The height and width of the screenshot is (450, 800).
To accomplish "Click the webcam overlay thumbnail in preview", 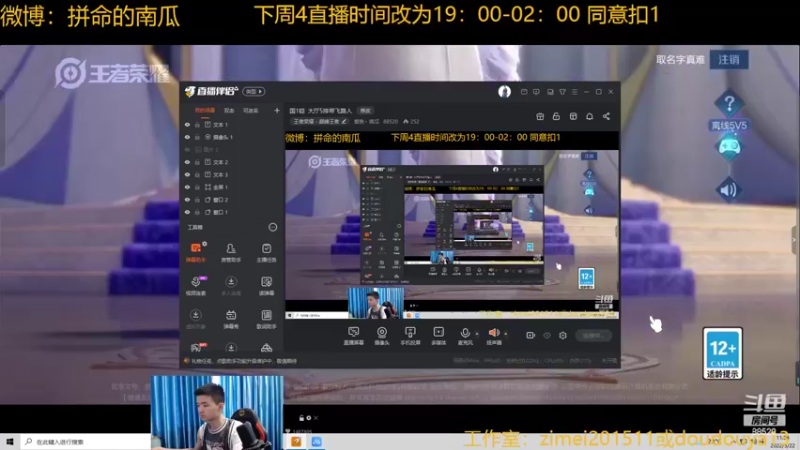I will pos(376,303).
